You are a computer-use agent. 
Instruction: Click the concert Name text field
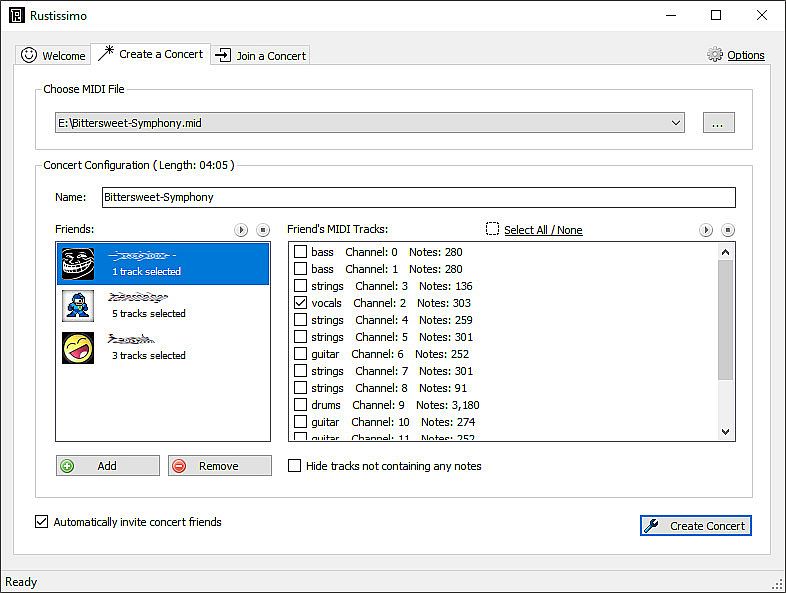click(x=418, y=197)
